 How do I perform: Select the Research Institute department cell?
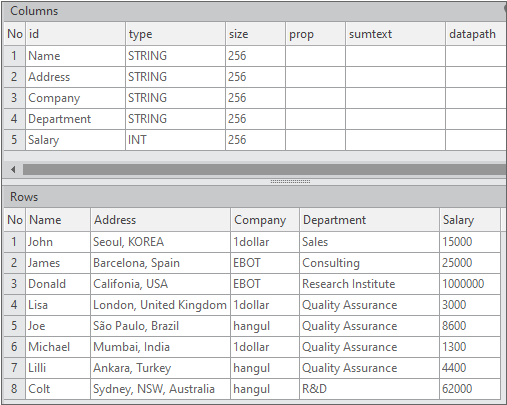click(x=369, y=284)
